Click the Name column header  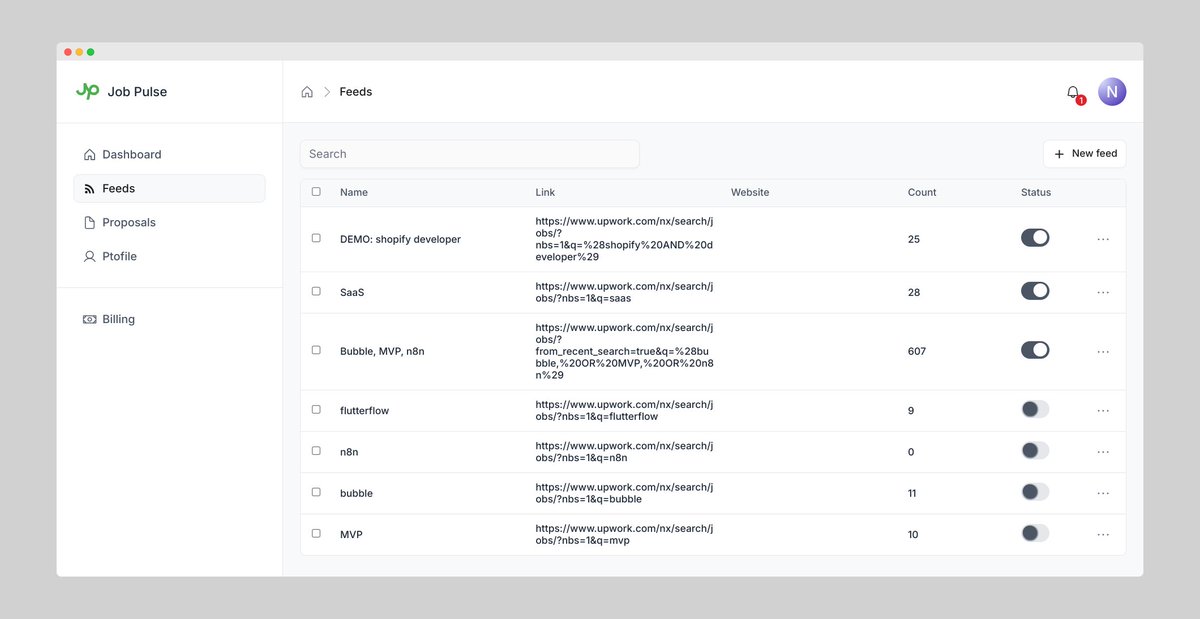(x=354, y=193)
